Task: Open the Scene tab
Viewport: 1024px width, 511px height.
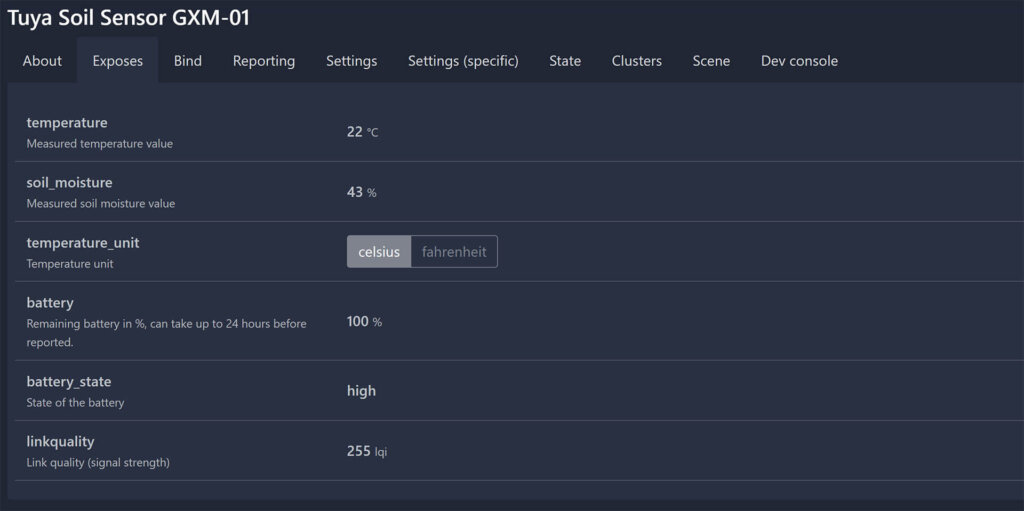Action: (x=711, y=61)
